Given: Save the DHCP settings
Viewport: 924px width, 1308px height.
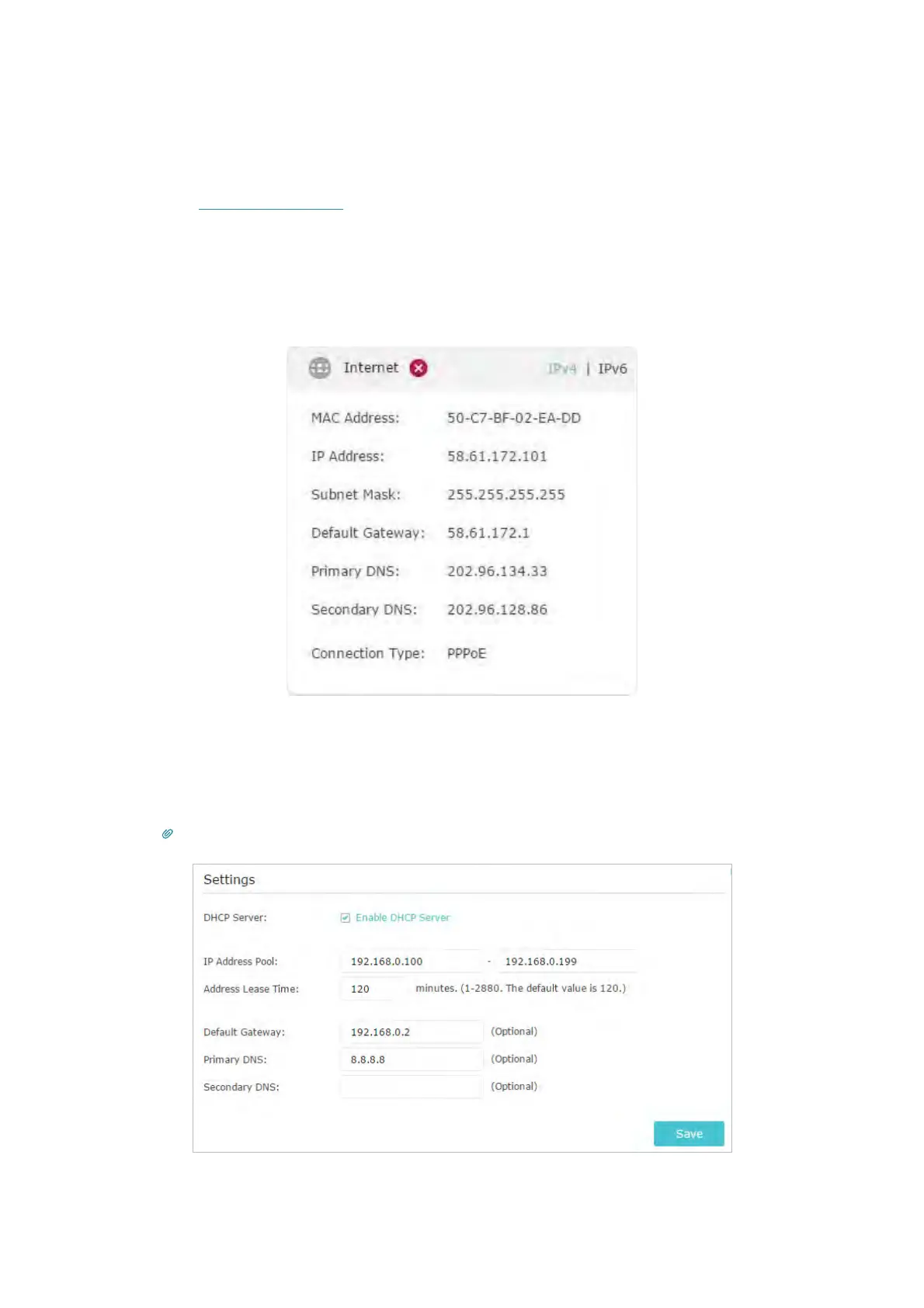Looking at the screenshot, I should pos(689,1133).
